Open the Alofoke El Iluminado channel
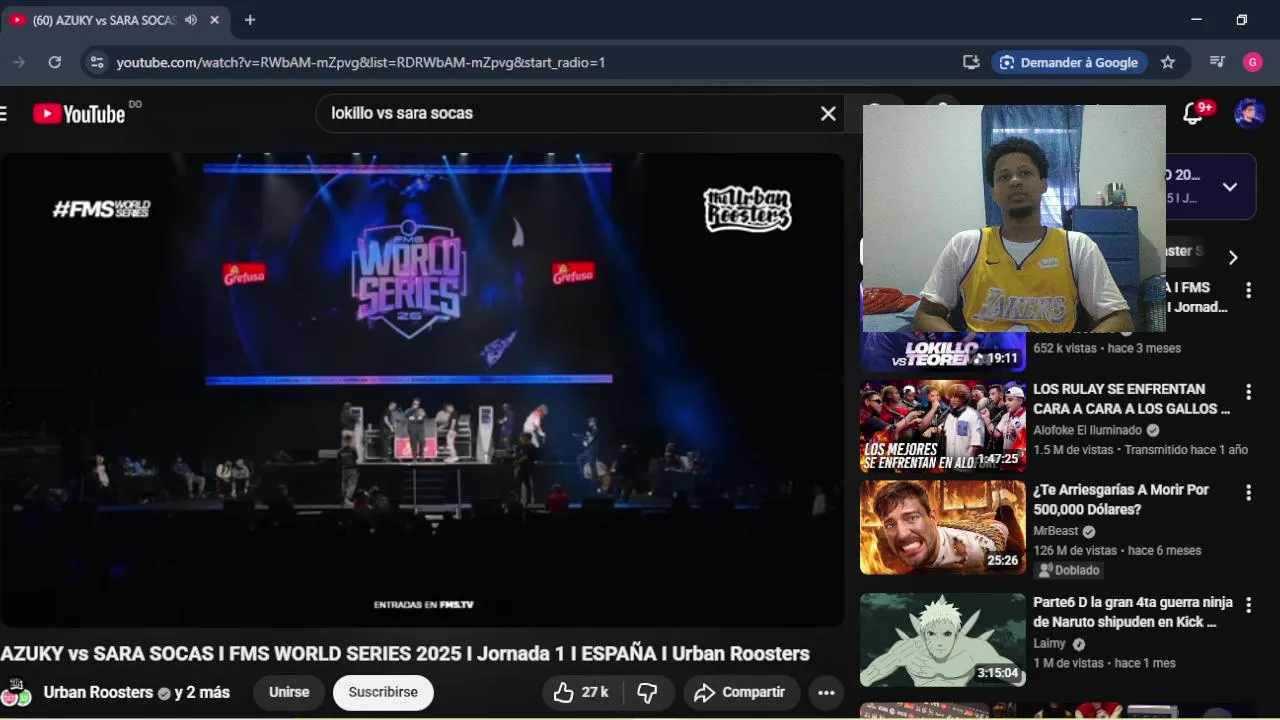 (x=1088, y=430)
